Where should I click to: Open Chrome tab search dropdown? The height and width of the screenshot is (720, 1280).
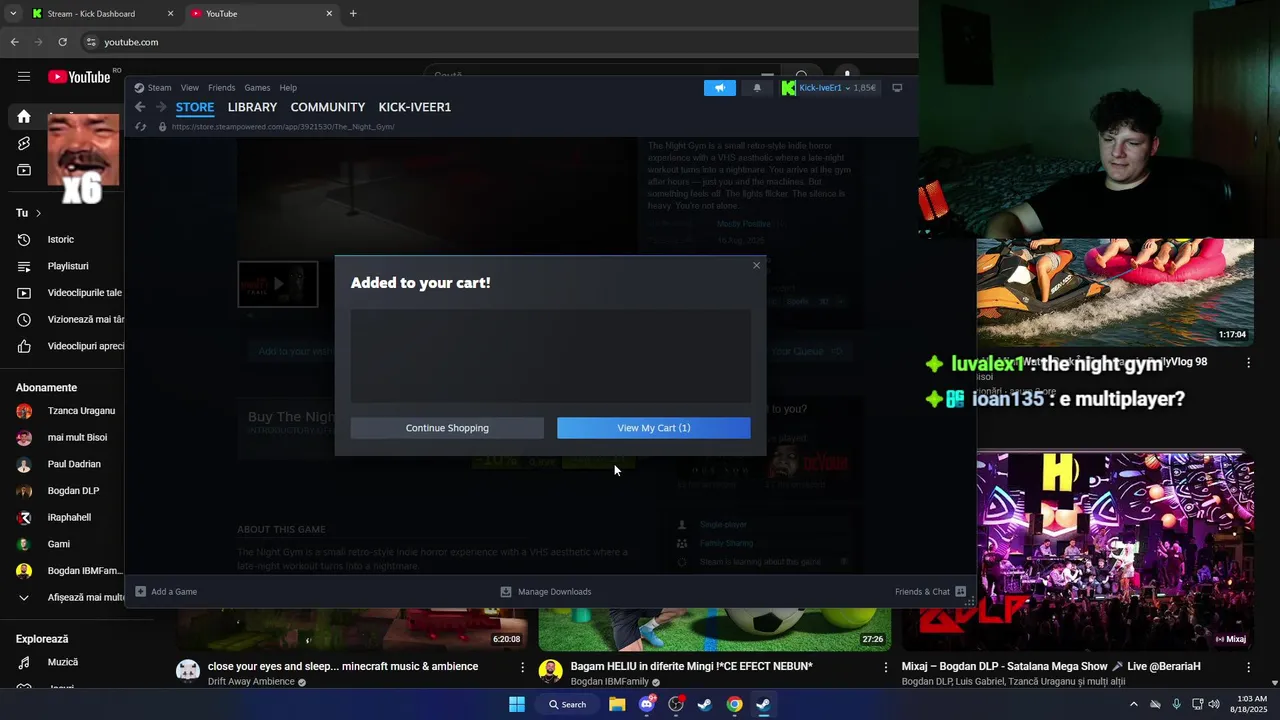[x=13, y=14]
